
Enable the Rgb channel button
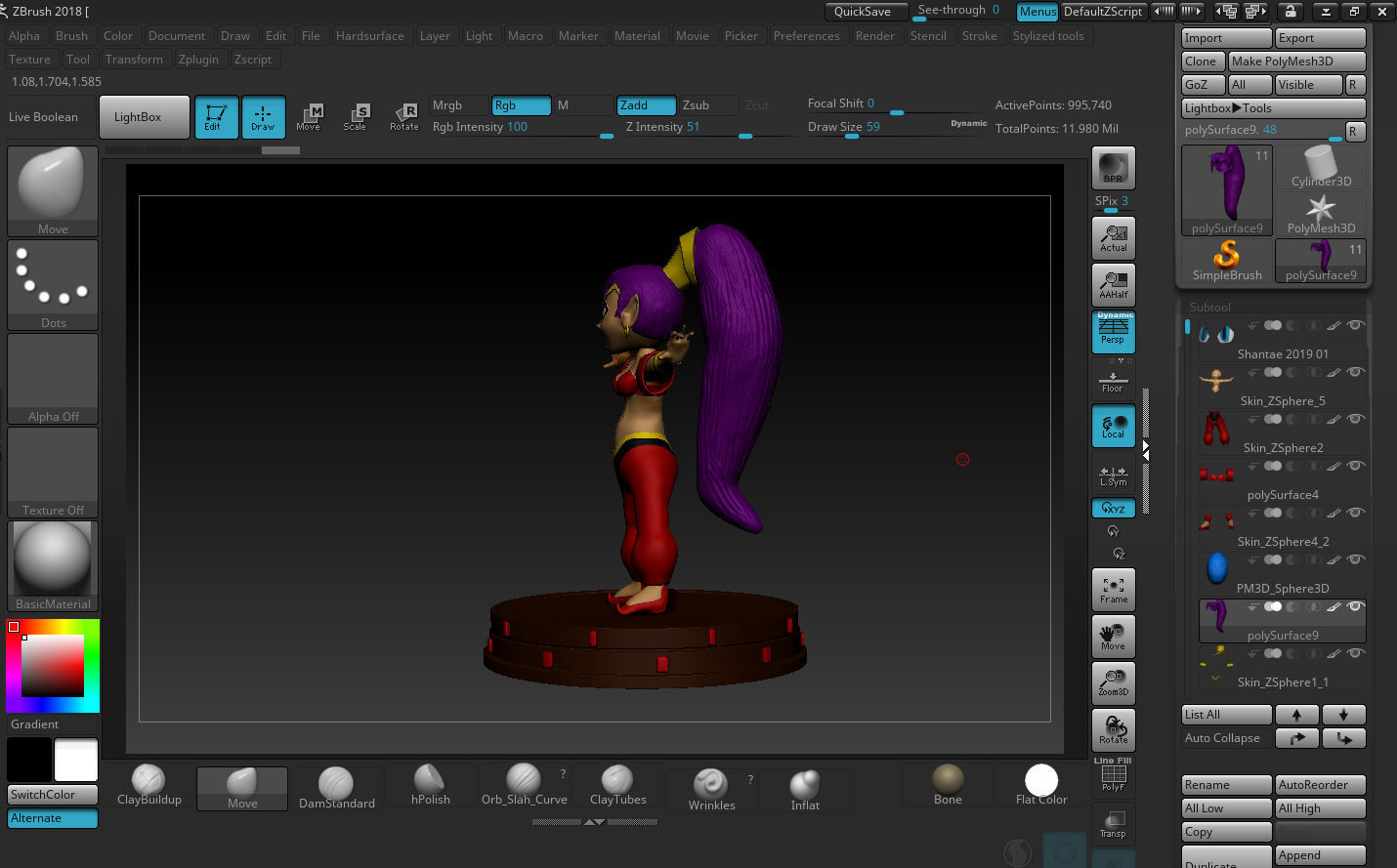point(522,105)
